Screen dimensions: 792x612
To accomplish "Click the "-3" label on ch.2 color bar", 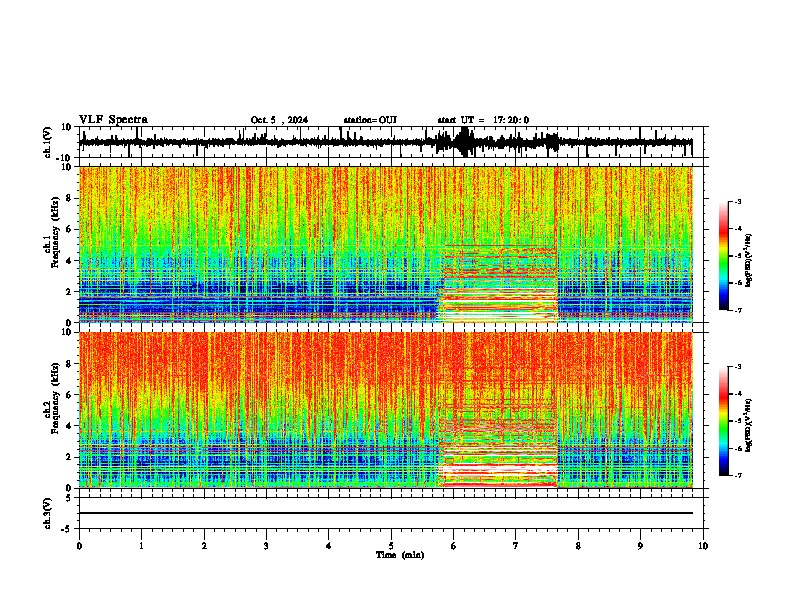I will tap(737, 367).
